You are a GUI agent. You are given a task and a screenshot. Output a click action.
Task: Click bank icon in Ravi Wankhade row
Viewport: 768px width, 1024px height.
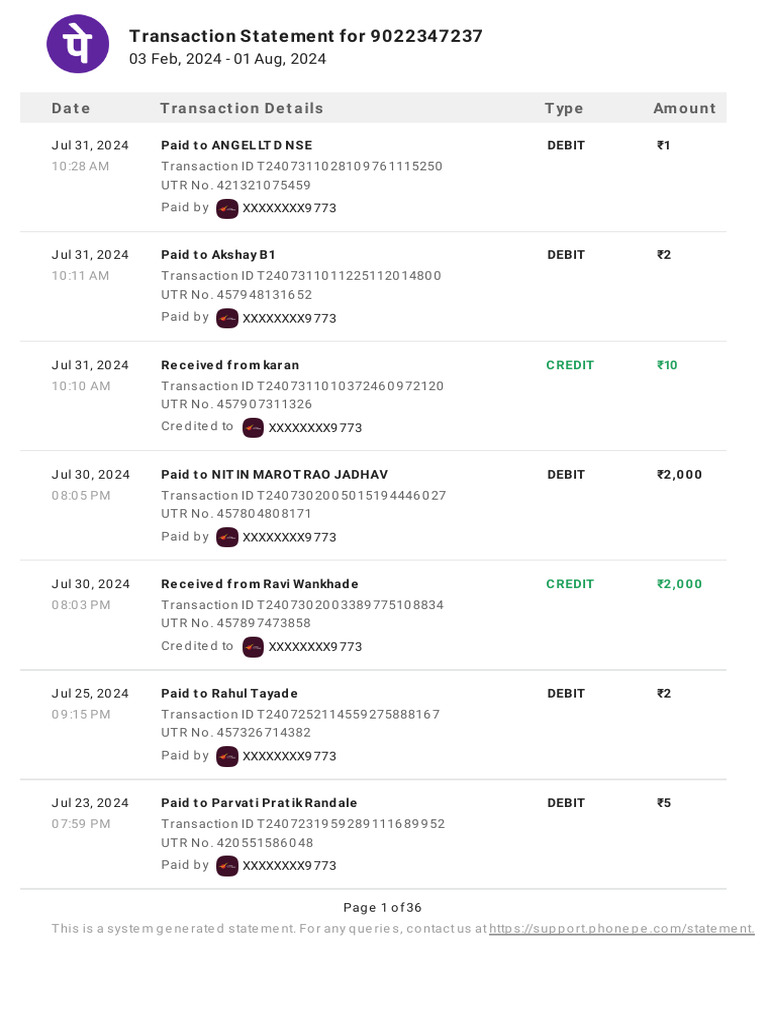click(x=253, y=647)
